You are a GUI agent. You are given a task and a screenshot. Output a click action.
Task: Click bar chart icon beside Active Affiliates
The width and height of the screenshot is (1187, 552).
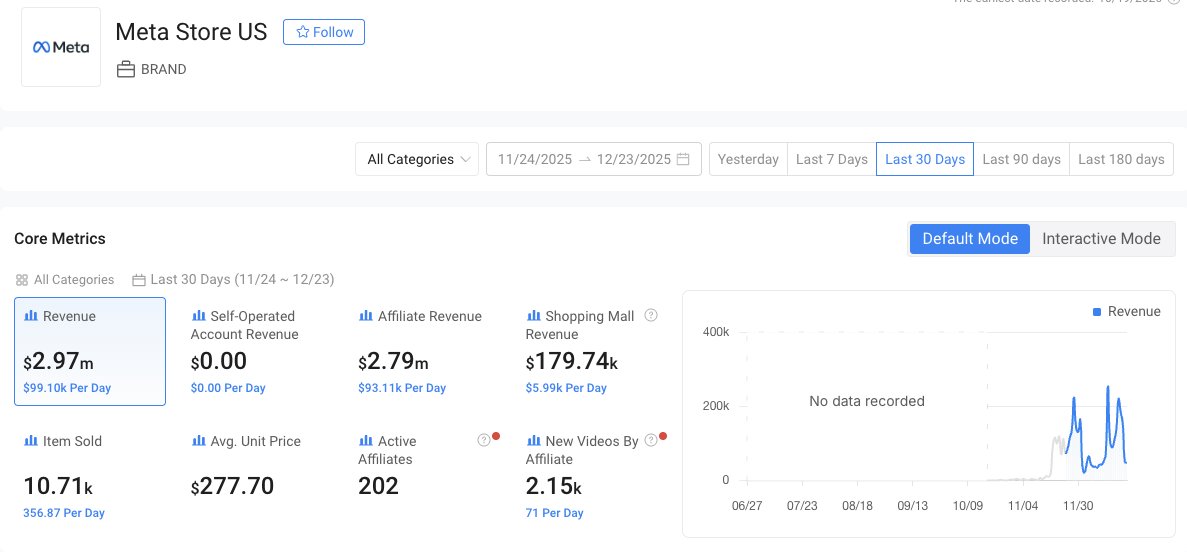coord(366,441)
